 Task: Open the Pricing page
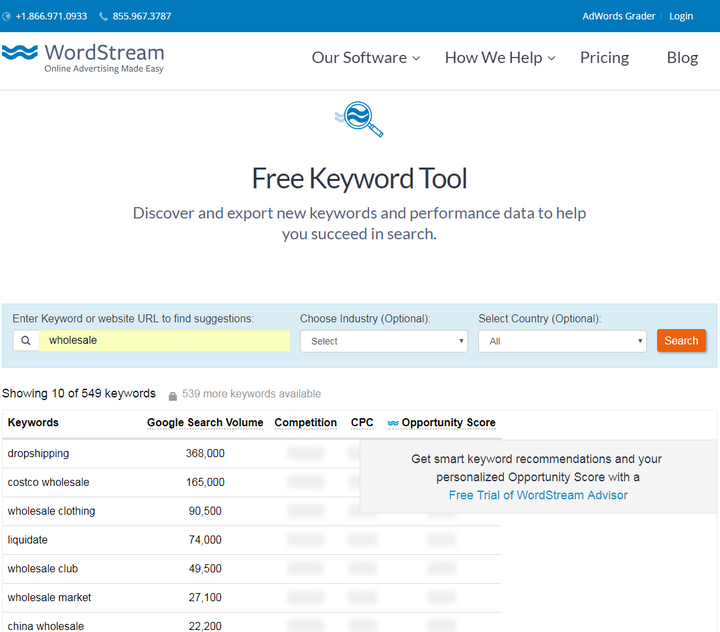tap(604, 58)
